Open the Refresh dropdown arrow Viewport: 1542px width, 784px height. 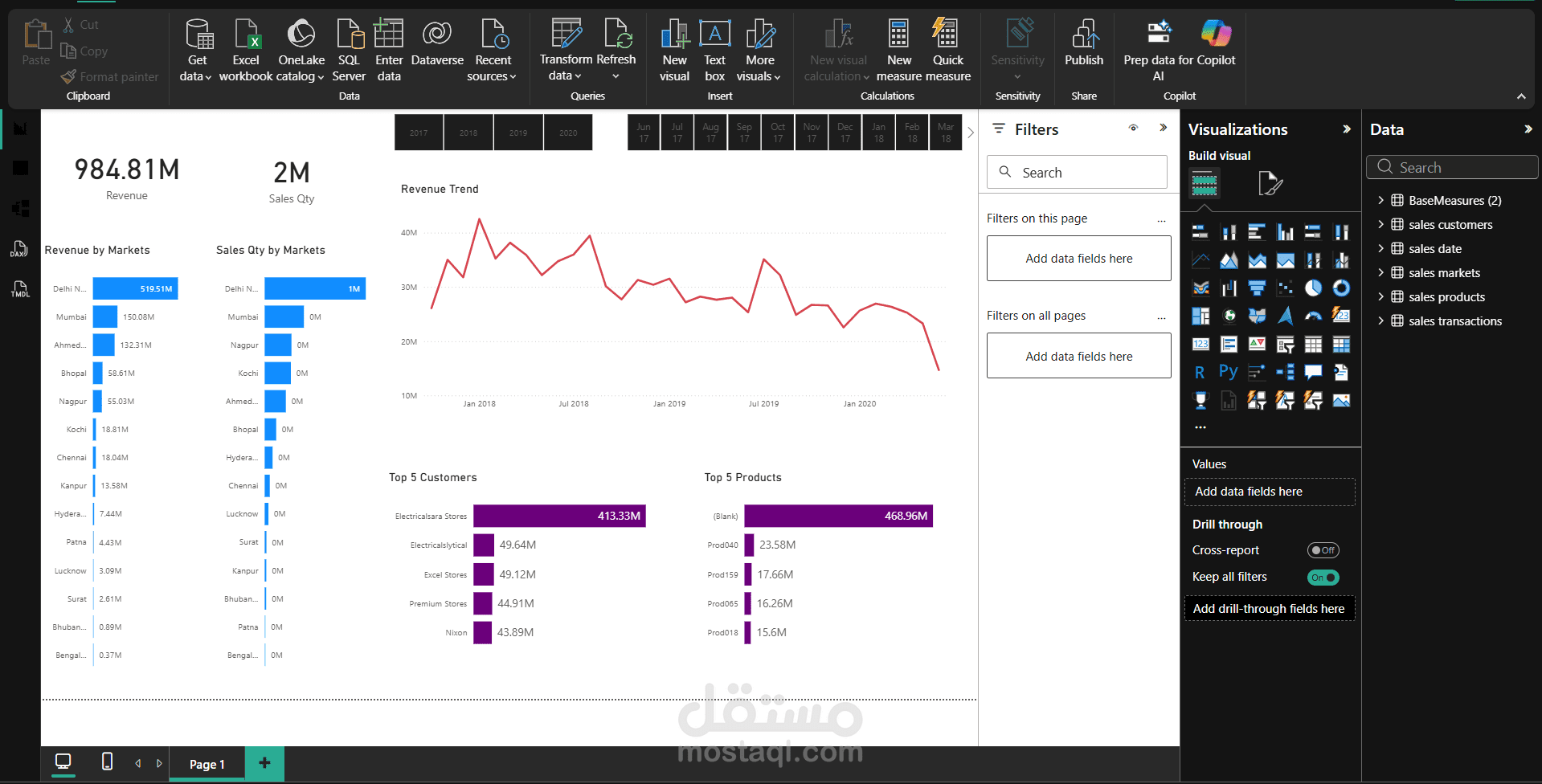click(x=616, y=76)
